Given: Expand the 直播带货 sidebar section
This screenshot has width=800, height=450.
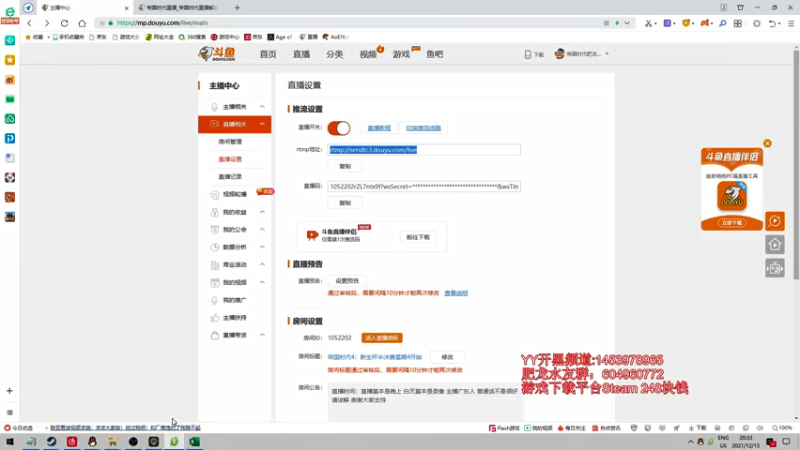Looking at the screenshot, I should (235, 335).
